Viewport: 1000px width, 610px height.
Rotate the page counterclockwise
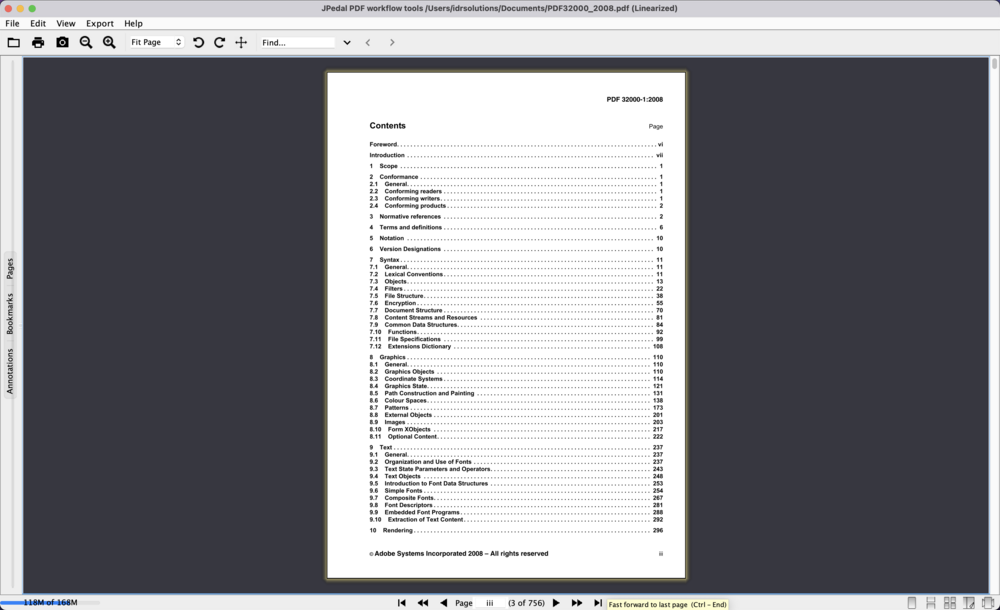[x=198, y=42]
